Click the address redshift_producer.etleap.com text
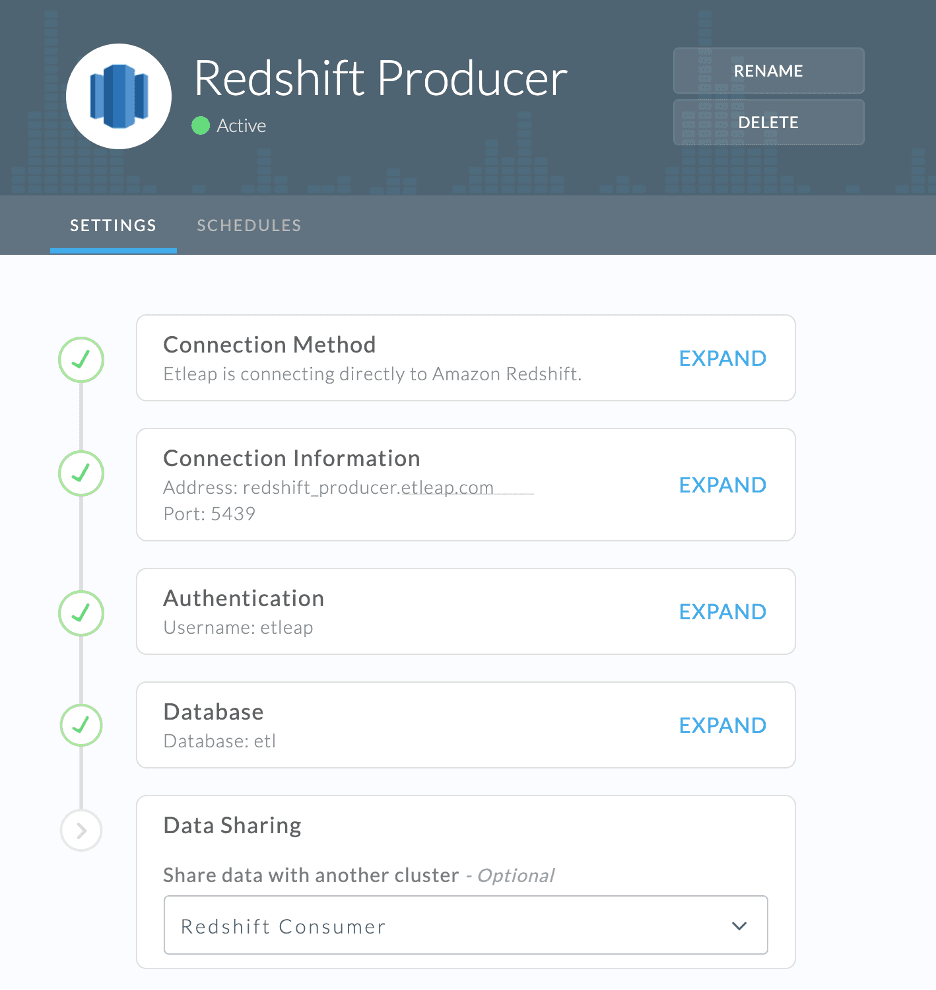936x990 pixels. click(x=368, y=487)
